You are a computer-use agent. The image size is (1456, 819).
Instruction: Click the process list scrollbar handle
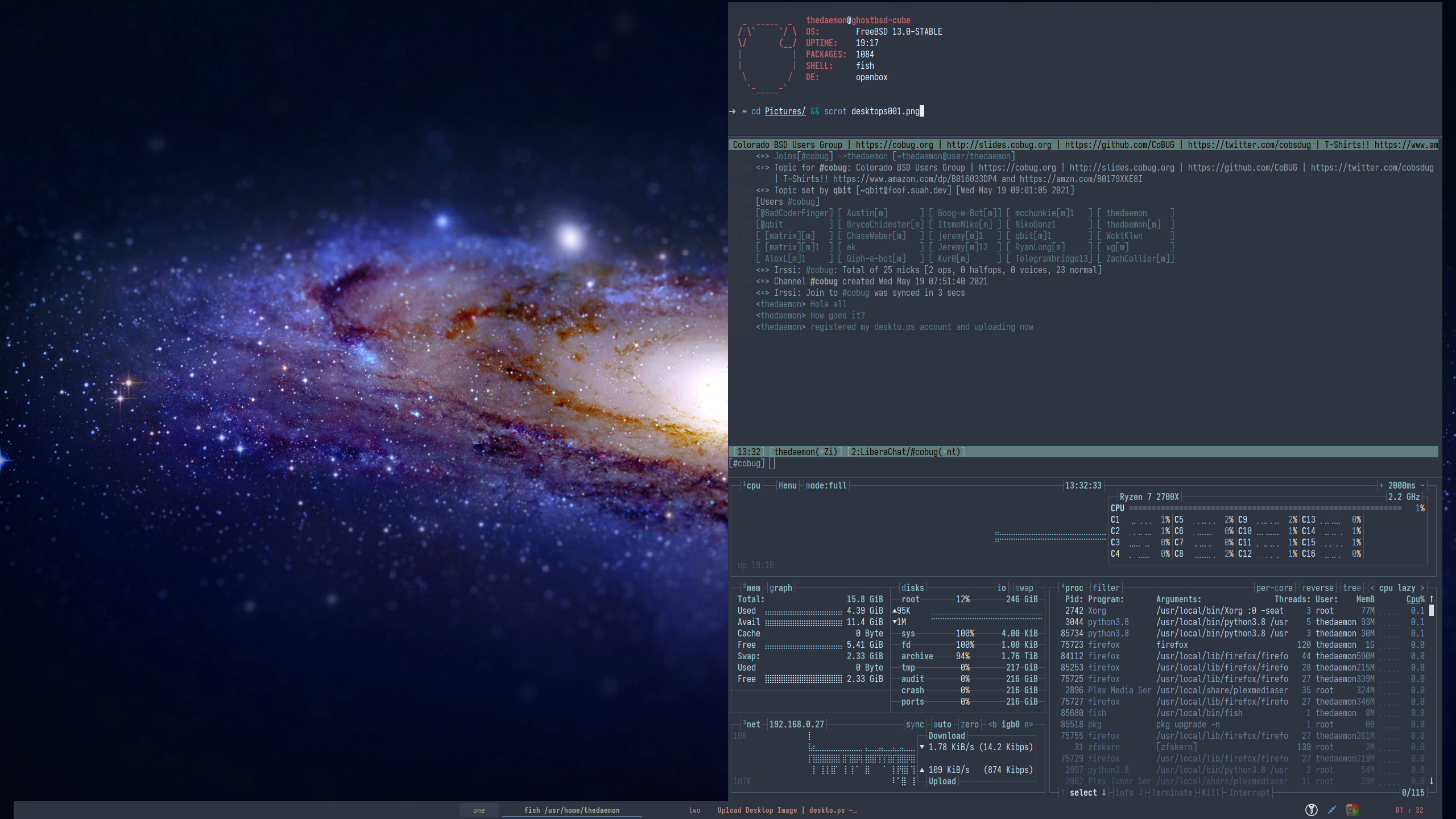1431,611
